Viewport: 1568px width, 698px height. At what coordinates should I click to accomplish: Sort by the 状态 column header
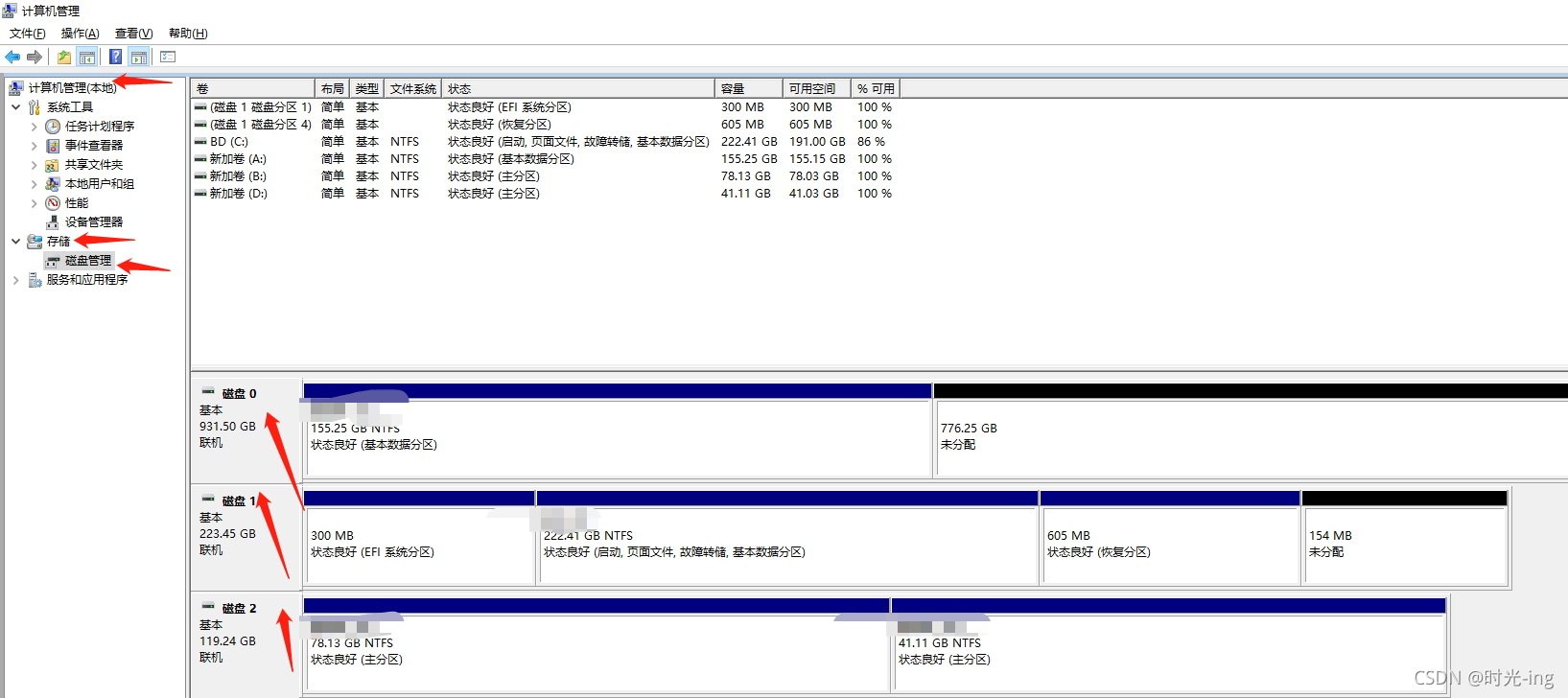tap(578, 88)
